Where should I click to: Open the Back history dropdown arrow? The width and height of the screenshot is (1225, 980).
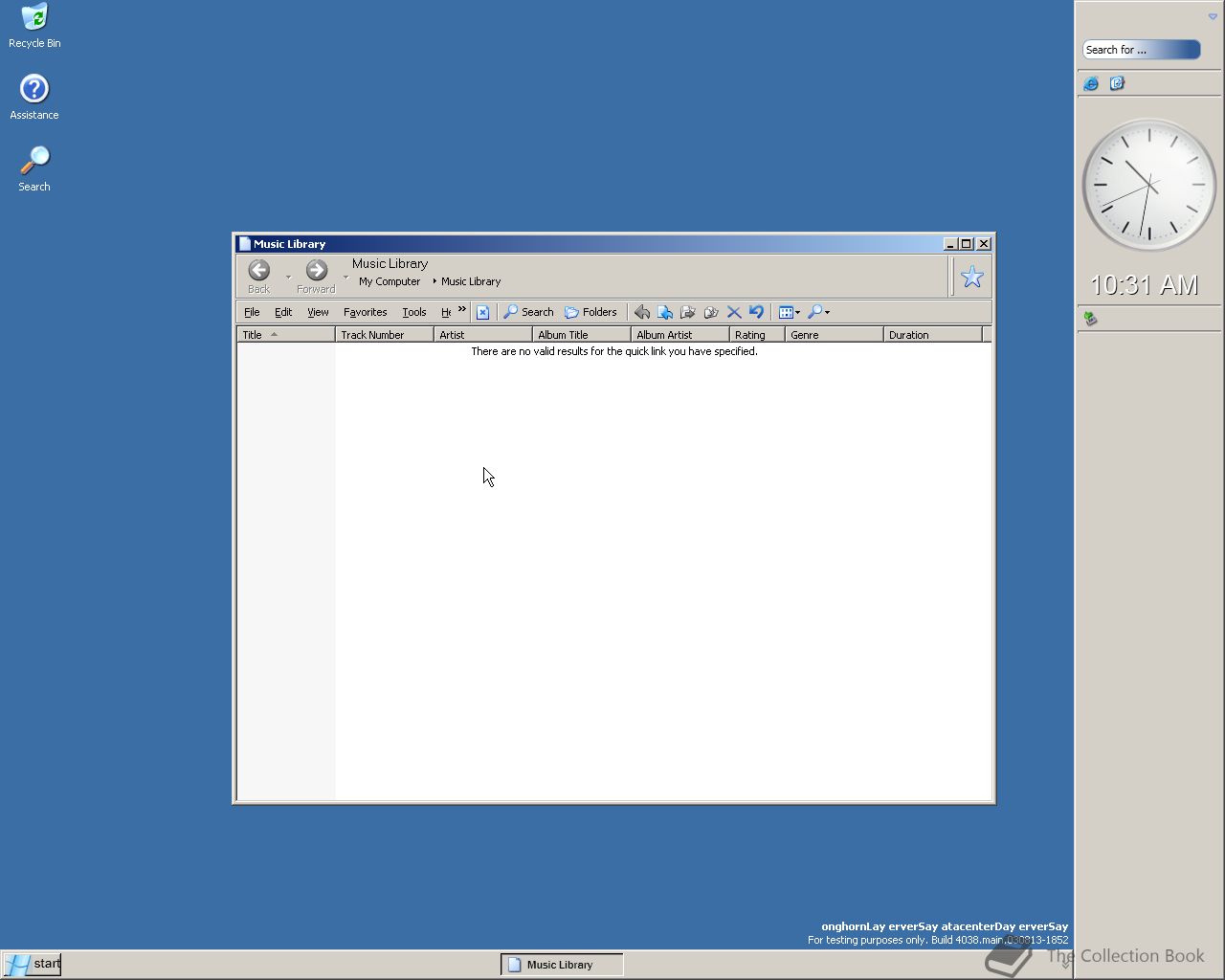pos(288,278)
